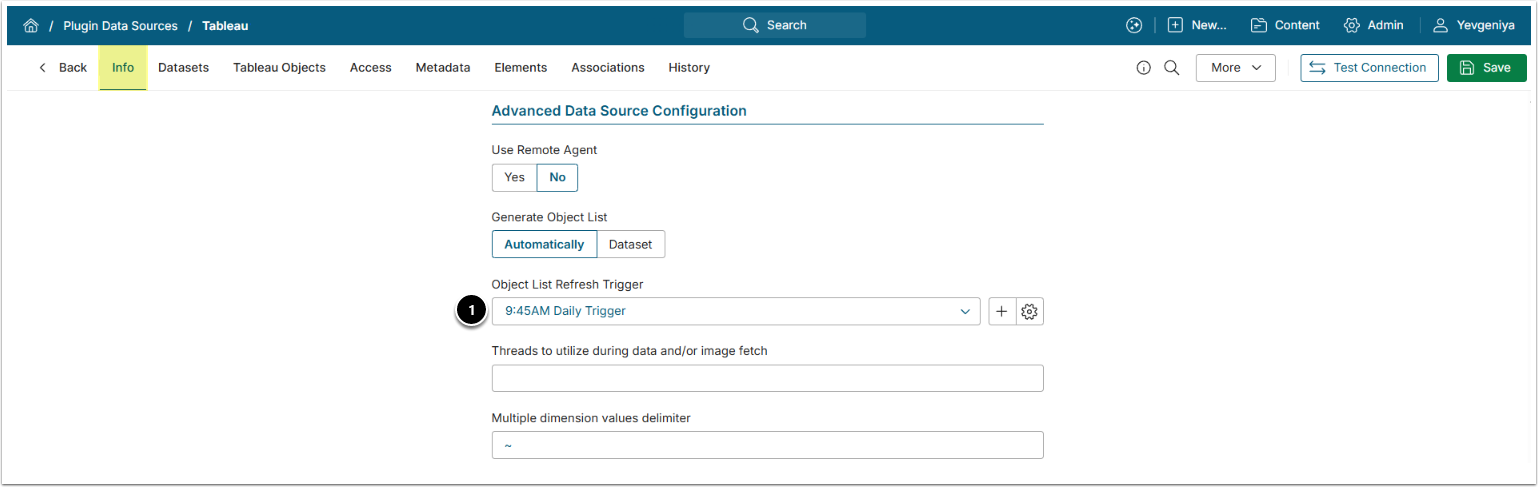Open the AI assistant icon in header
Image resolution: width=1538 pixels, height=487 pixels.
1133,26
